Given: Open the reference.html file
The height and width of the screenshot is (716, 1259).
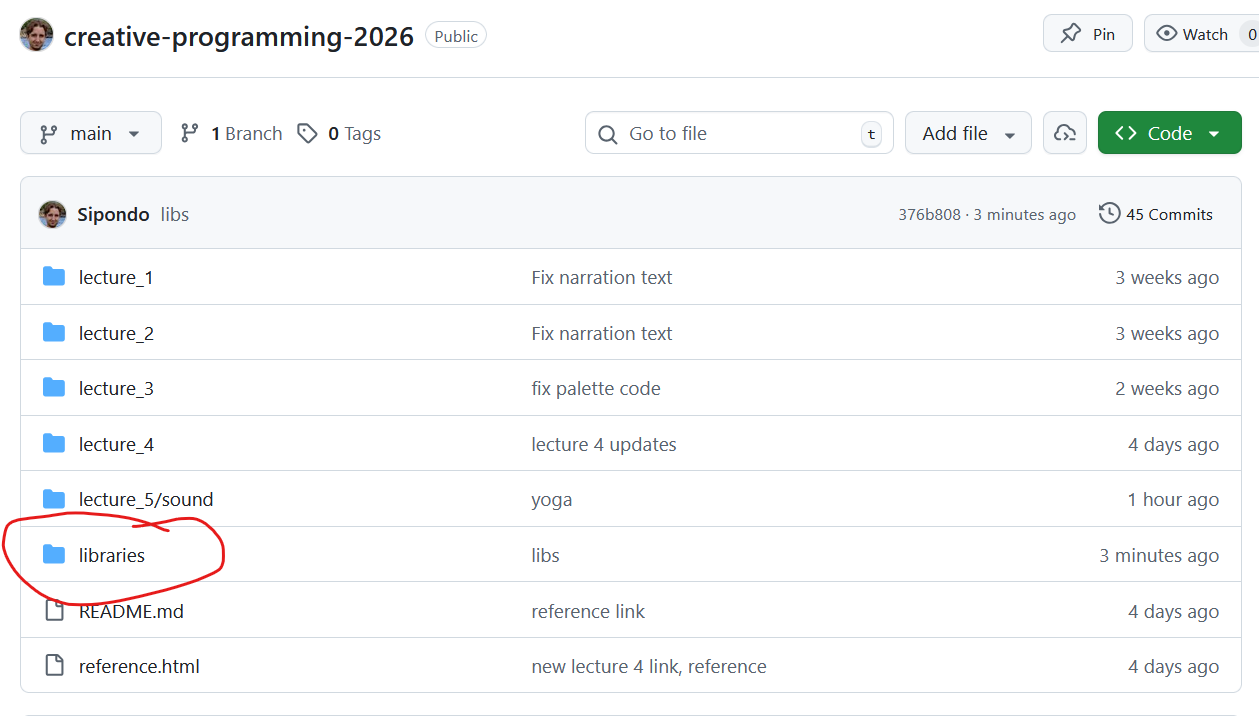Looking at the screenshot, I should 139,666.
